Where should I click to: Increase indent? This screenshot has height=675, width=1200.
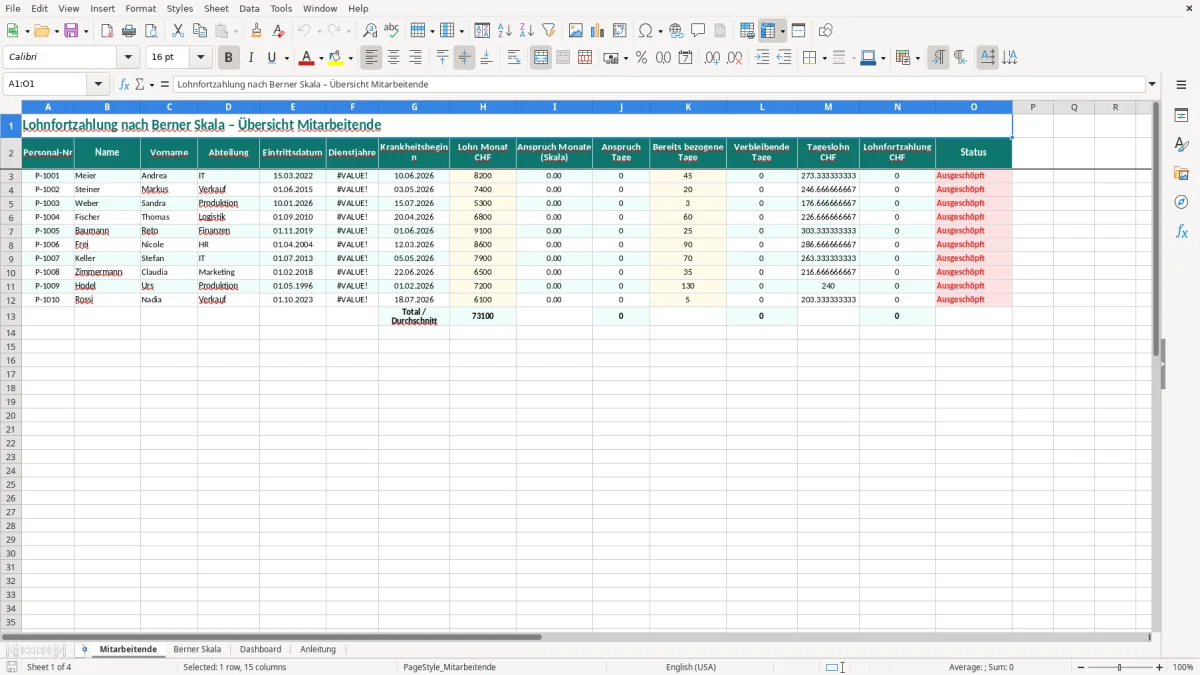point(762,58)
